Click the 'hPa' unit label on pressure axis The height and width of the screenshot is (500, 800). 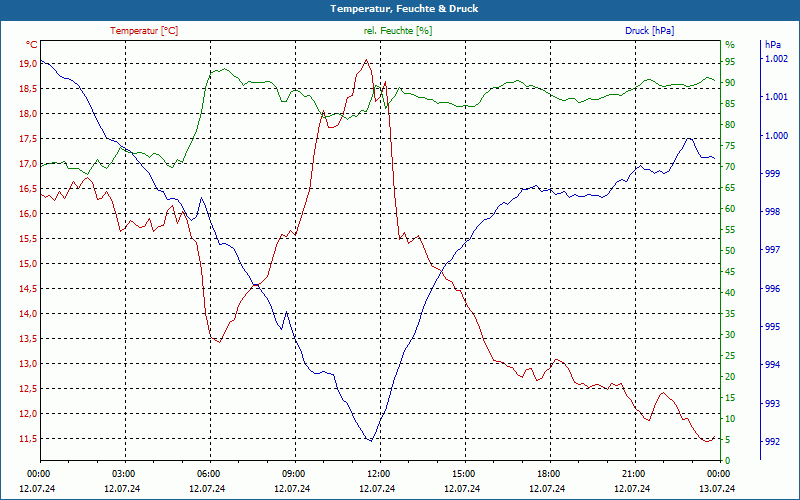[772, 45]
